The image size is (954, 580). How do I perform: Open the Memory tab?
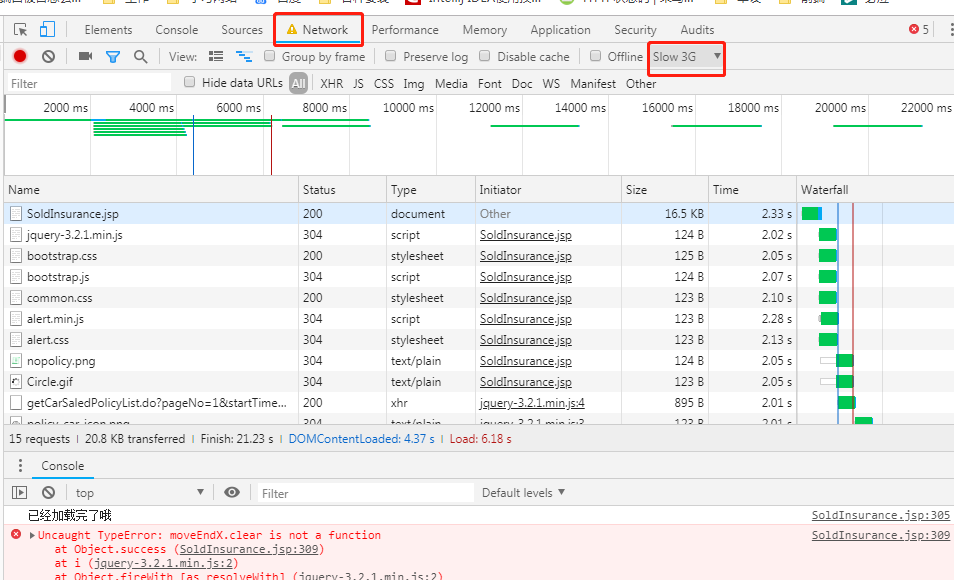pyautogui.click(x=484, y=30)
